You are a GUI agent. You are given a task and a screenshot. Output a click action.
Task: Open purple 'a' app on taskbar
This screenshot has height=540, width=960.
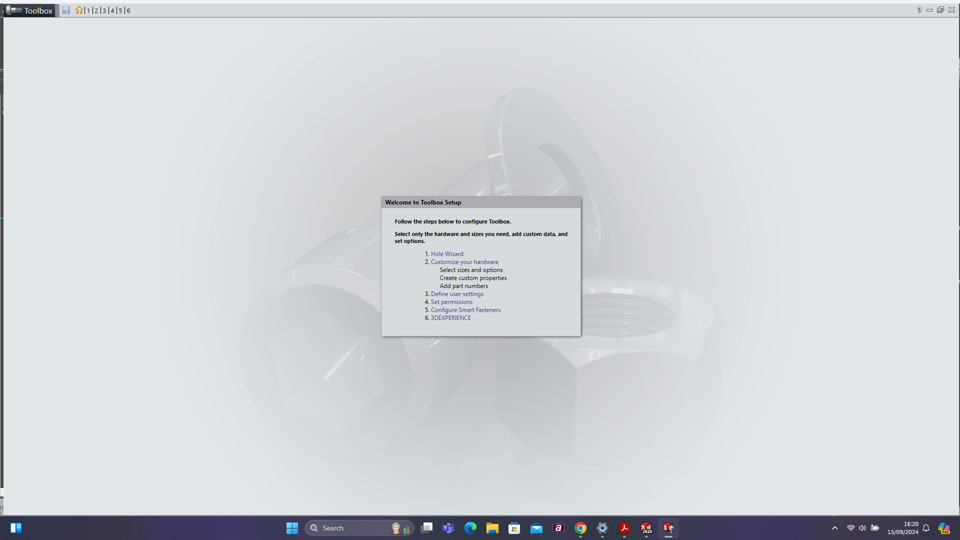tap(558, 528)
